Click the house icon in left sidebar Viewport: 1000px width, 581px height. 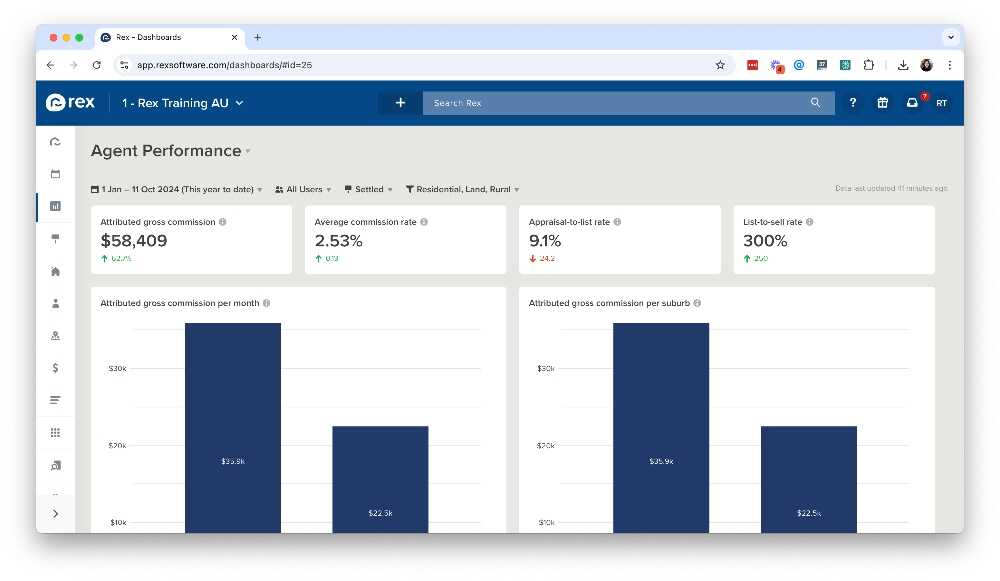click(x=55, y=271)
